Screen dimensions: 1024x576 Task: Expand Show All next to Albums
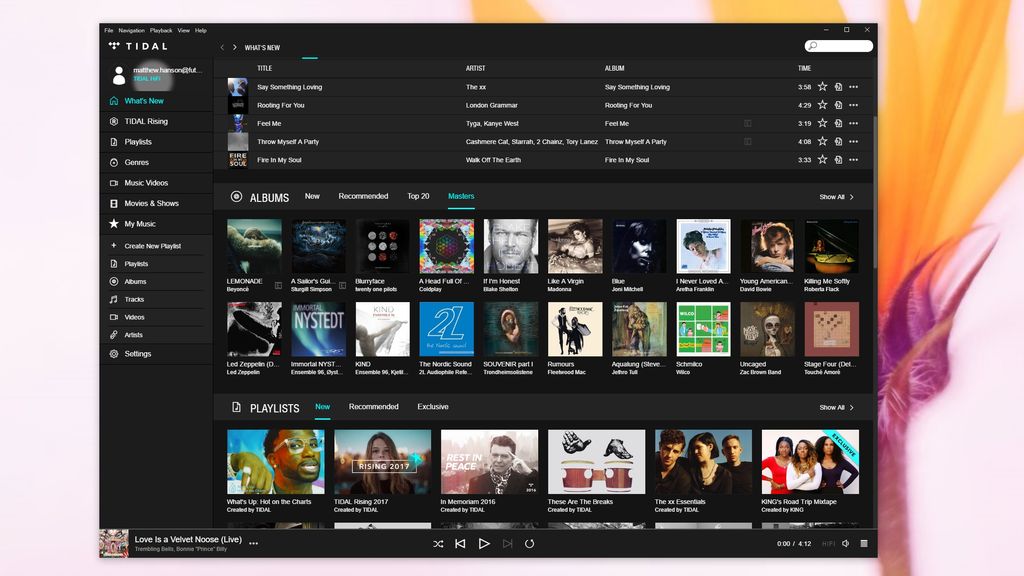[835, 197]
